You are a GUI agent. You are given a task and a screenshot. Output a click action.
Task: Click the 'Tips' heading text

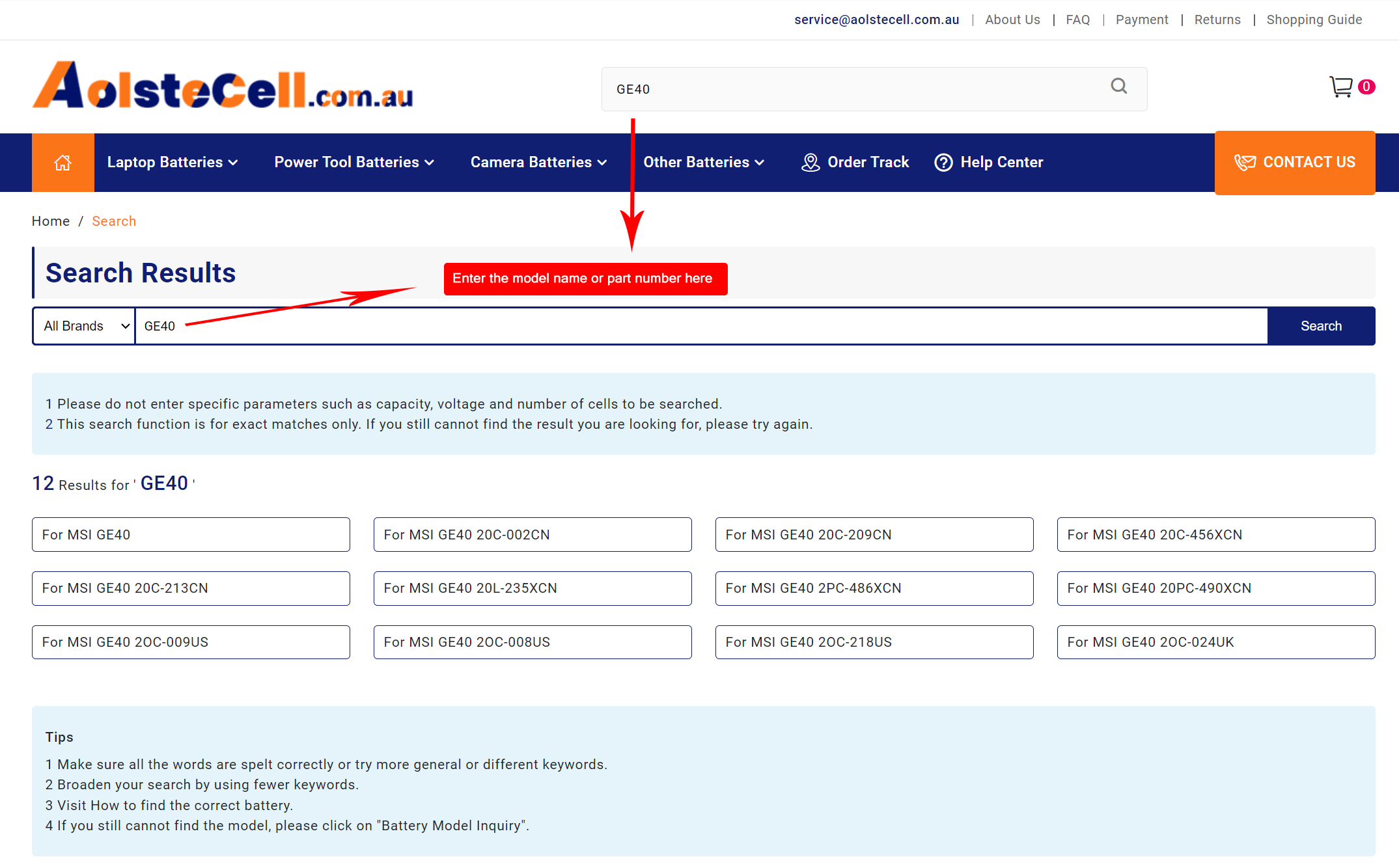(x=59, y=737)
